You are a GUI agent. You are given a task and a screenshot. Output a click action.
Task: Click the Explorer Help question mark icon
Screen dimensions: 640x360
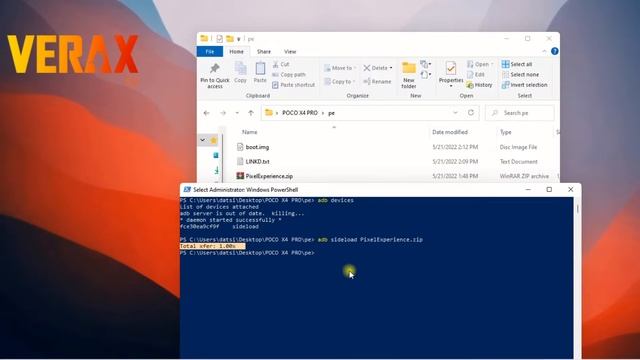555,51
